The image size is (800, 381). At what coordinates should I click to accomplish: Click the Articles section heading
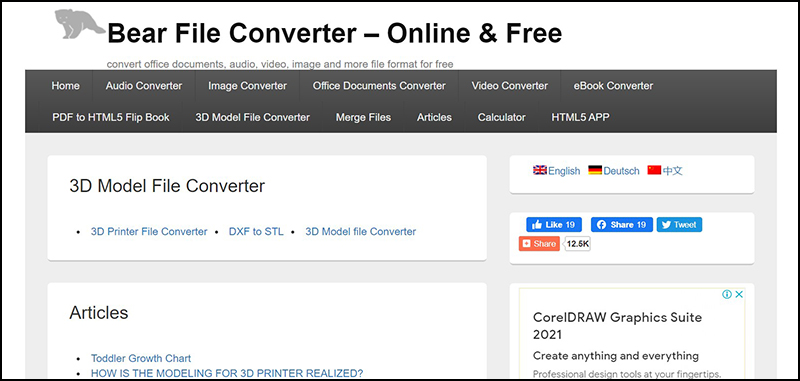click(x=99, y=312)
